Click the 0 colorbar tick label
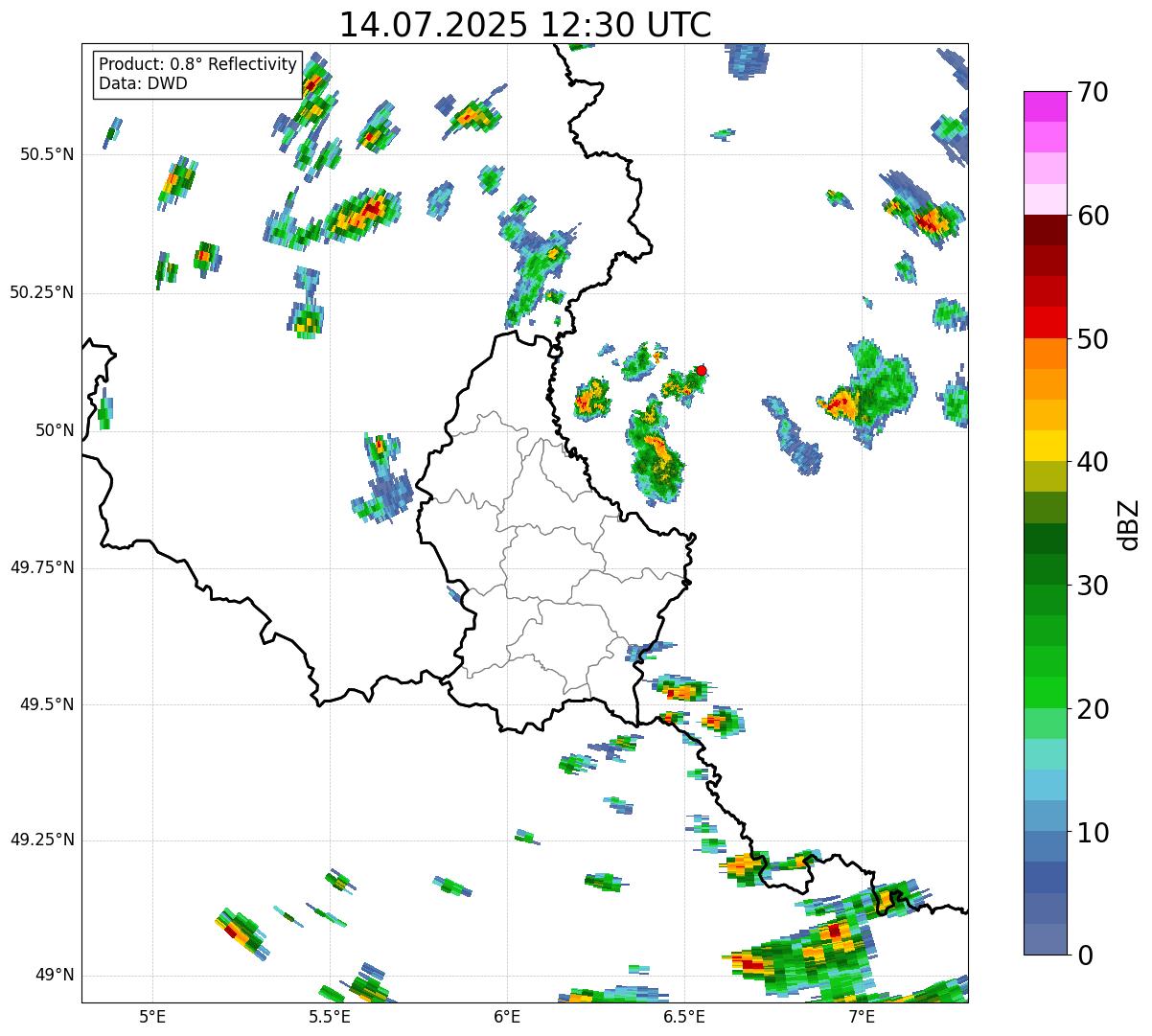 (1084, 955)
